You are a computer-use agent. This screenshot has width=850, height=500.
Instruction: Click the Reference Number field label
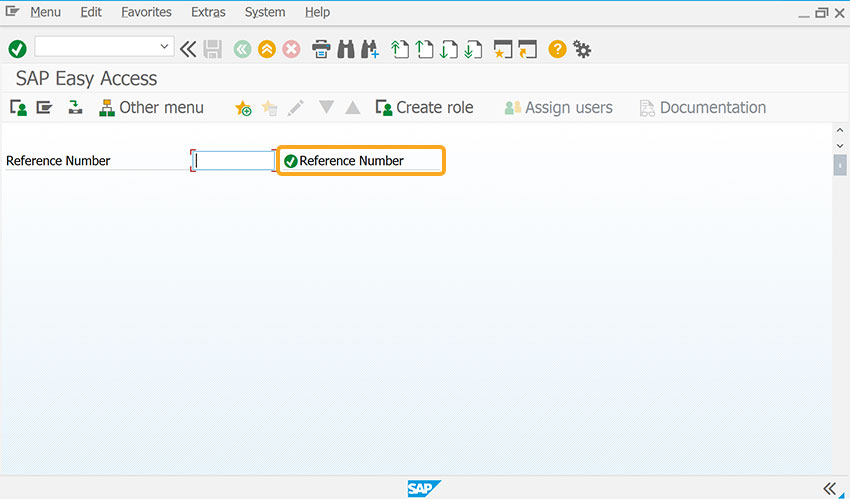[x=58, y=161]
